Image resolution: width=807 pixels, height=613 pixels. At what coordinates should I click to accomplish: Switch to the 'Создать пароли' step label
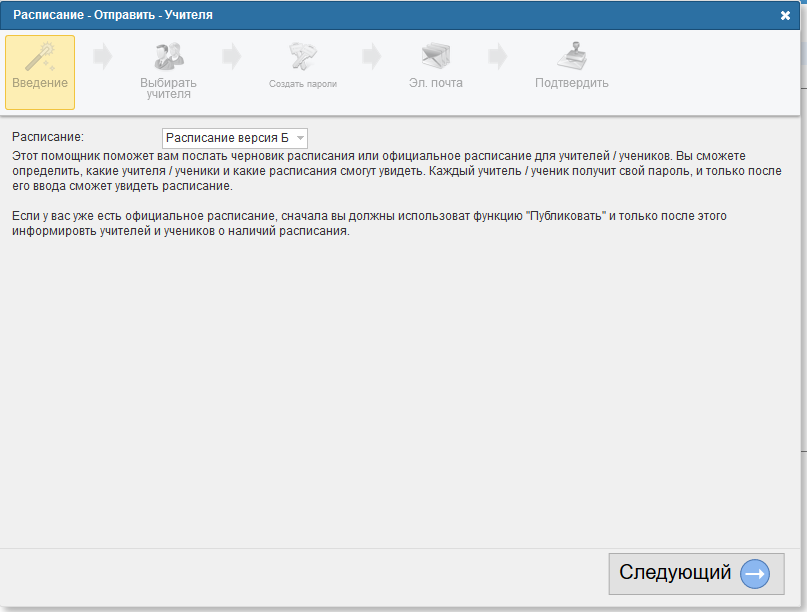[x=303, y=84]
